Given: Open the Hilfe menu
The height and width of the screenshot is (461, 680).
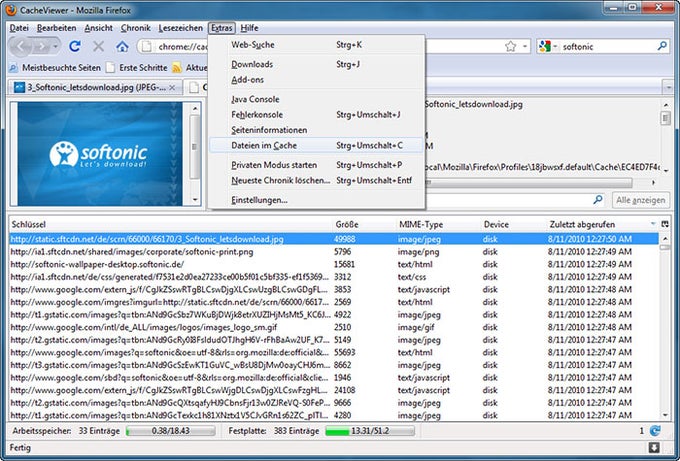Looking at the screenshot, I should pyautogui.click(x=249, y=28).
